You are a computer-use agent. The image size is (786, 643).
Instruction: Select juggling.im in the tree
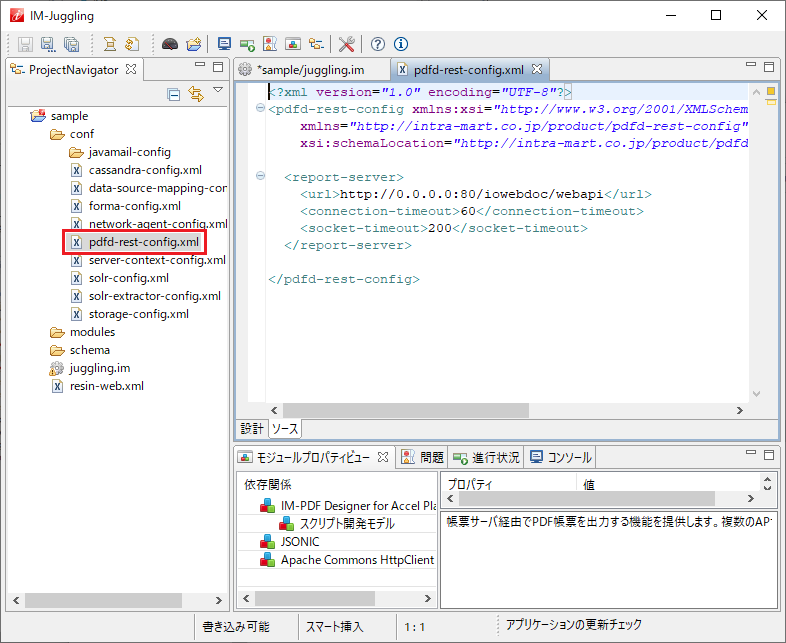click(x=100, y=368)
